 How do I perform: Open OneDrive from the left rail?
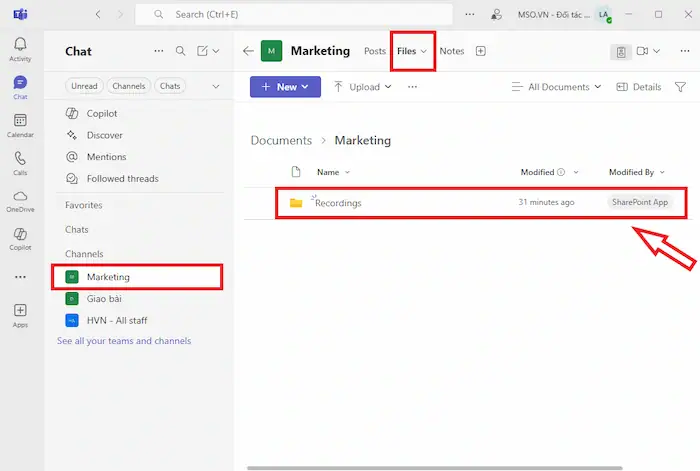(x=20, y=200)
